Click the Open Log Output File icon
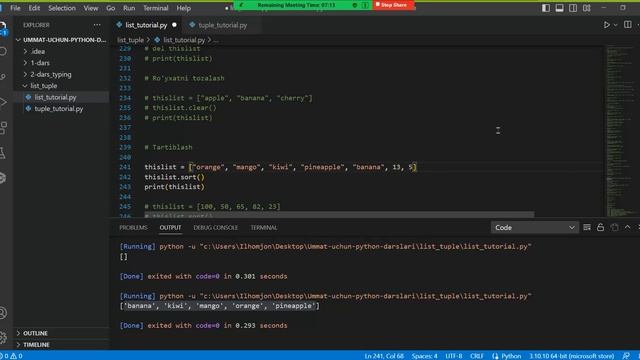The height and width of the screenshot is (360, 640). [614, 227]
